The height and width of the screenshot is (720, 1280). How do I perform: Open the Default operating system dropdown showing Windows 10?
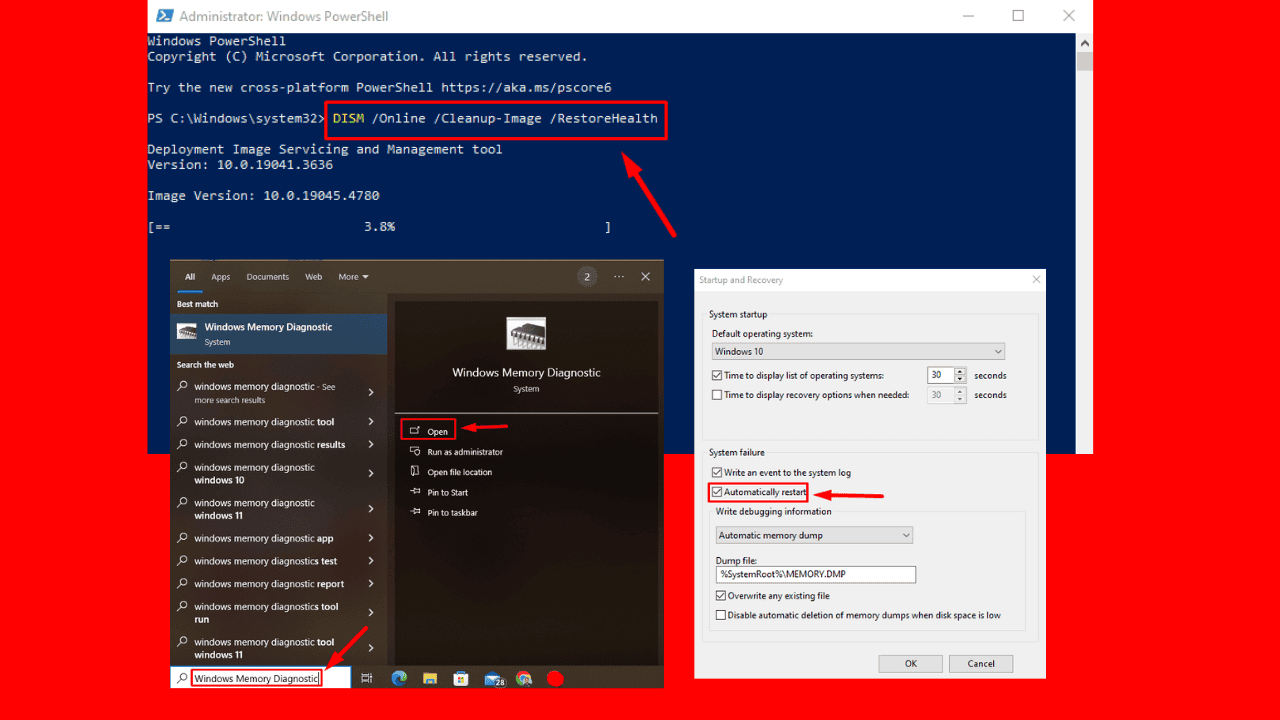tap(858, 352)
